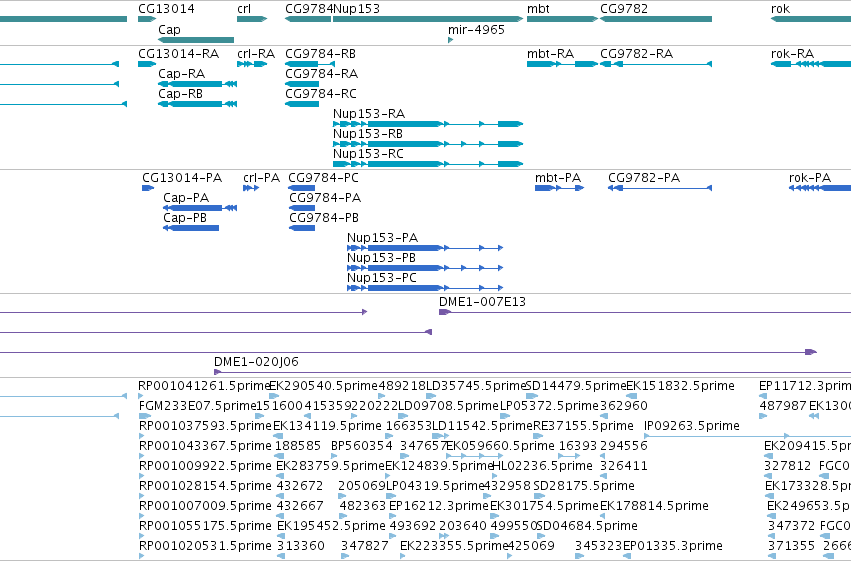Click the crl gene feature

[x=252, y=19]
